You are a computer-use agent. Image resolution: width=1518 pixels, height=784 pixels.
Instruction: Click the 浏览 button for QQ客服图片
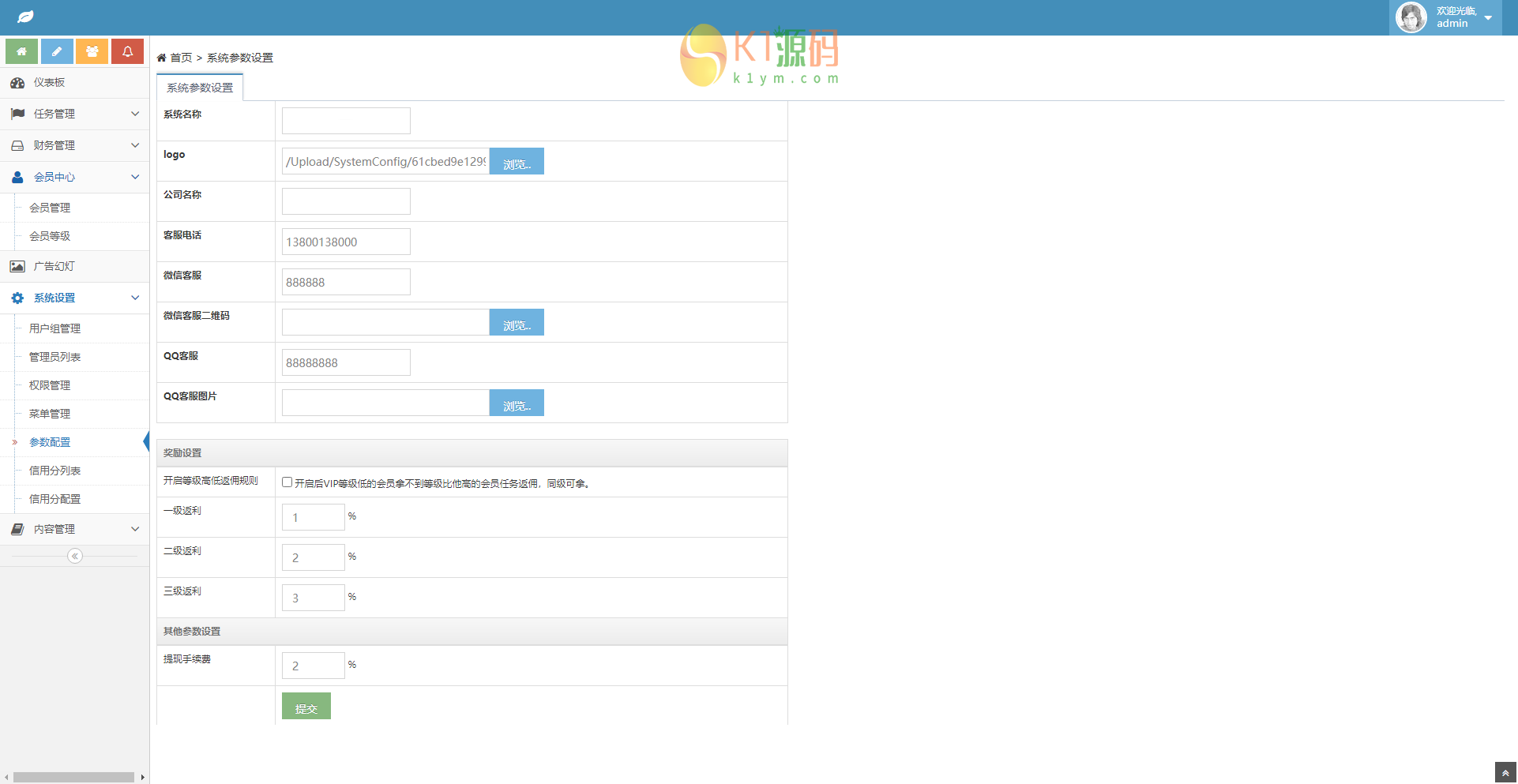517,403
